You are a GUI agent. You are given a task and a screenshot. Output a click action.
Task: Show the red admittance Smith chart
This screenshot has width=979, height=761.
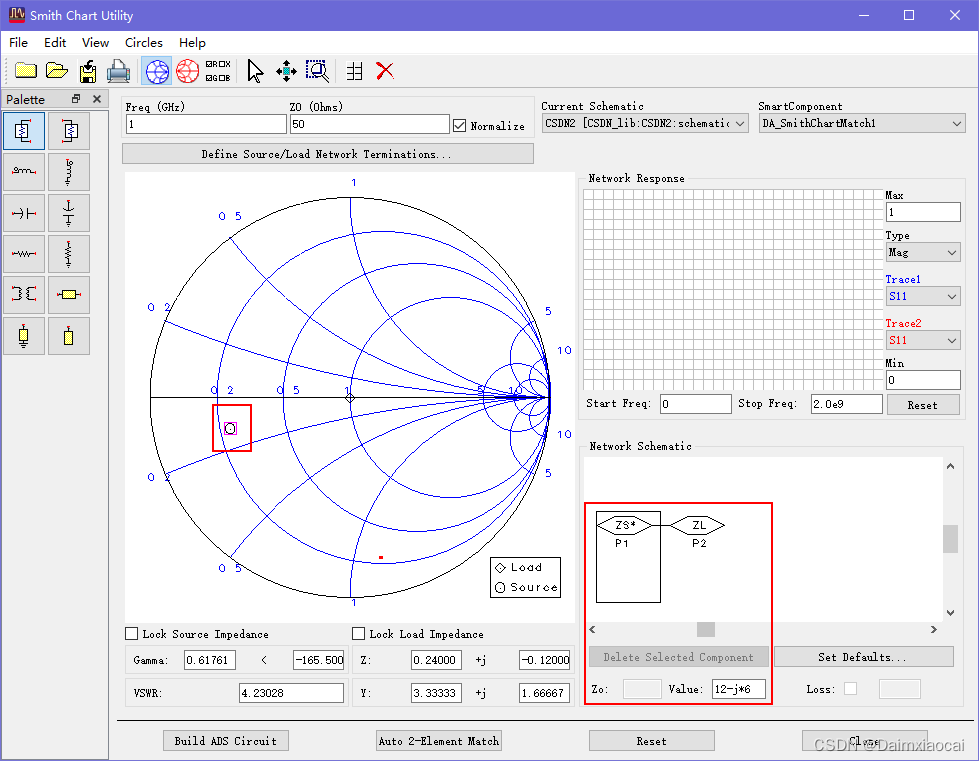(x=187, y=71)
